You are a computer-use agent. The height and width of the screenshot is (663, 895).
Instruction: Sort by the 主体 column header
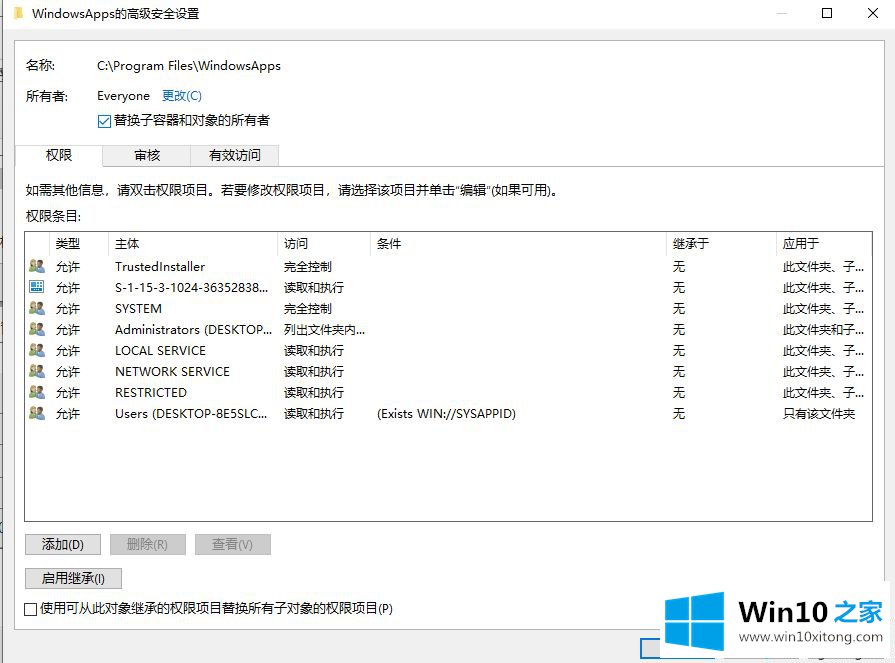point(192,244)
